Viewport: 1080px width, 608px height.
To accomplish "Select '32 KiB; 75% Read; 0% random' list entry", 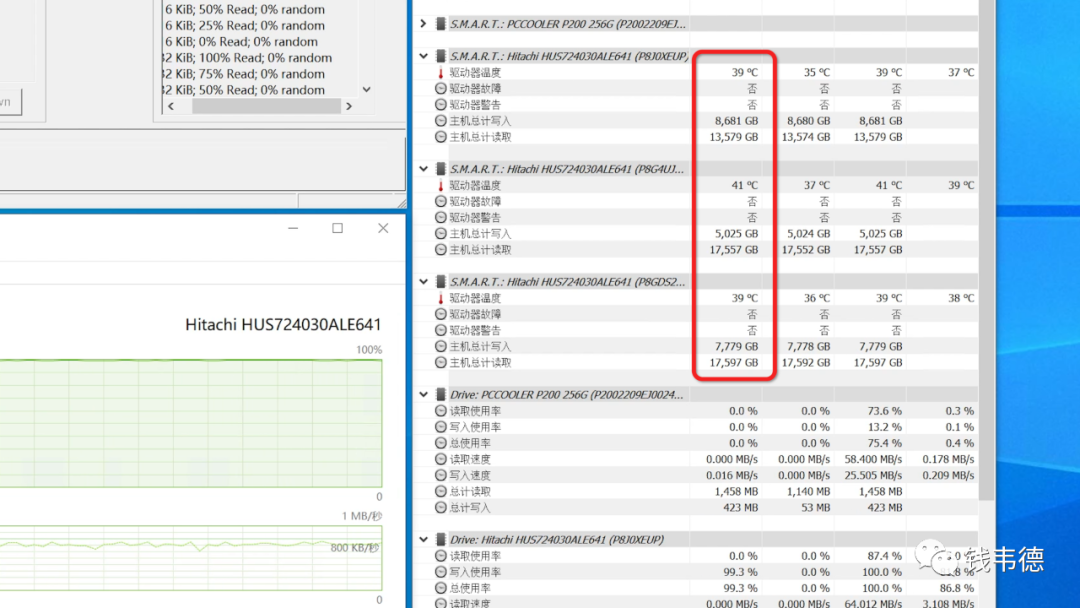I will coord(244,74).
